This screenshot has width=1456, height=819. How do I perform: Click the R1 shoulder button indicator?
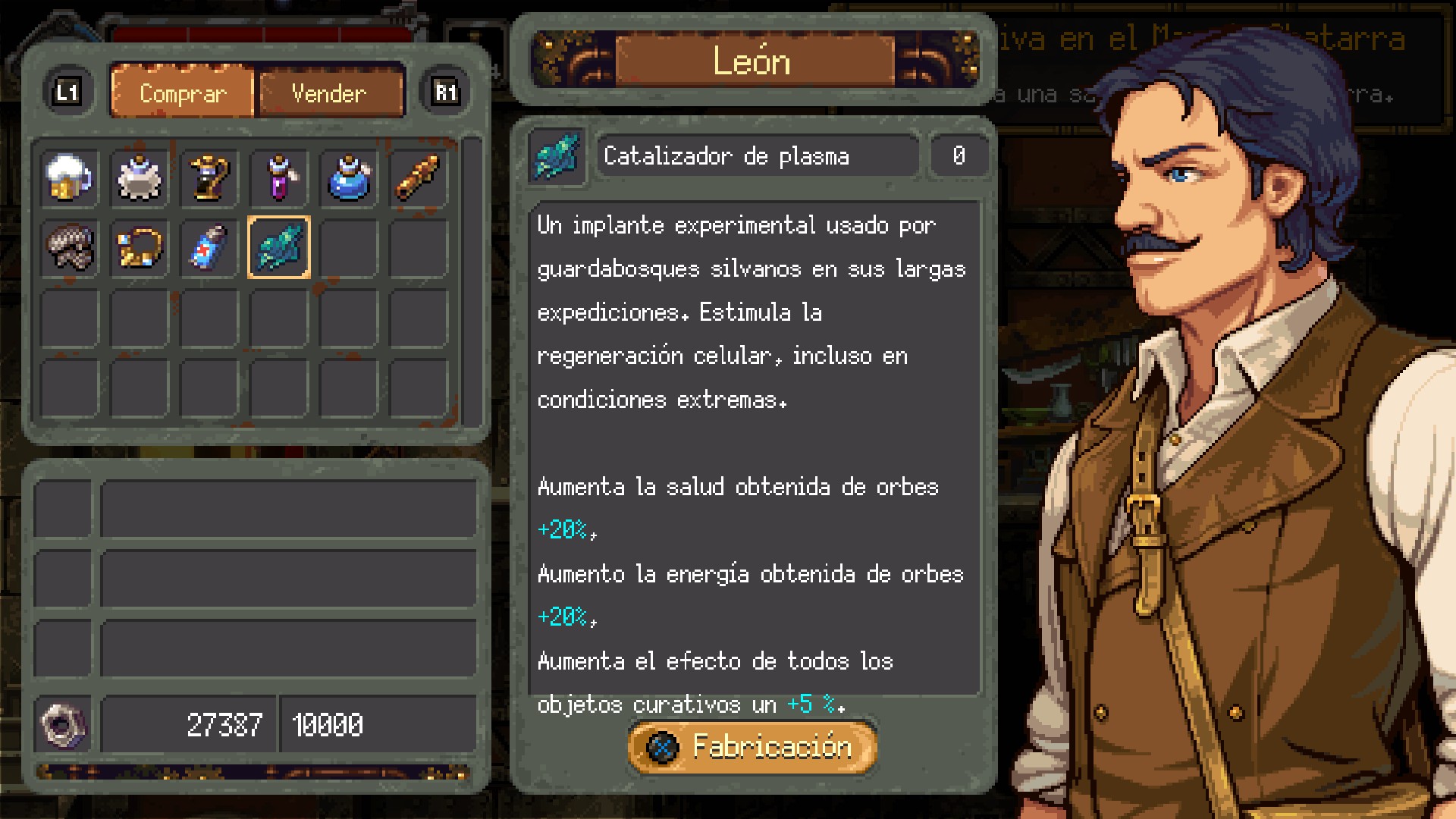click(x=445, y=93)
